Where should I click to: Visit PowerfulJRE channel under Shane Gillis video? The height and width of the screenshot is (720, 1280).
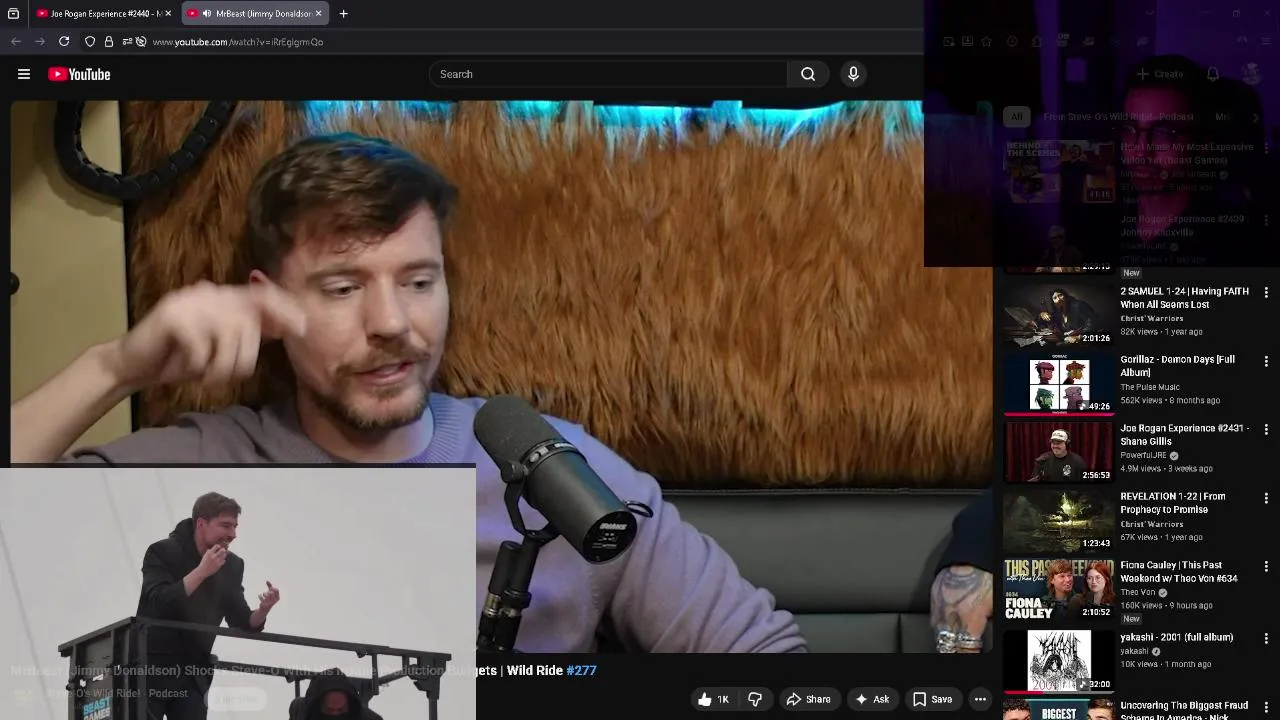tap(1143, 455)
